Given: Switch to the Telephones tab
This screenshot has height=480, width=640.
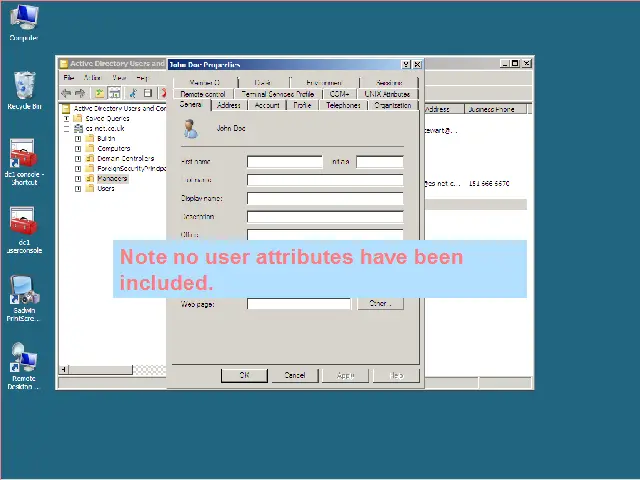Looking at the screenshot, I should coord(343,105).
